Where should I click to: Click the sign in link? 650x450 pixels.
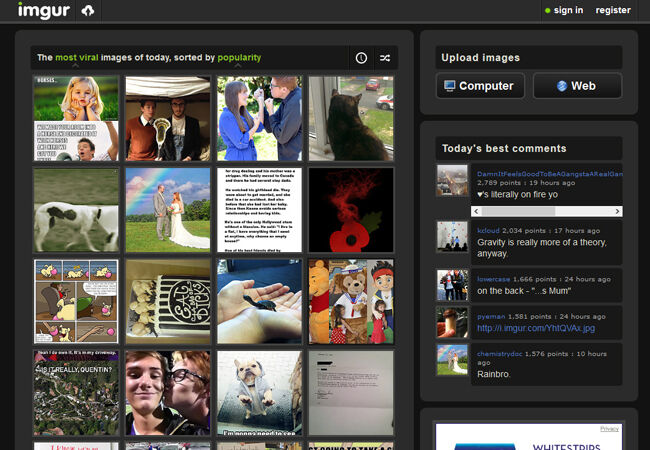coord(568,10)
